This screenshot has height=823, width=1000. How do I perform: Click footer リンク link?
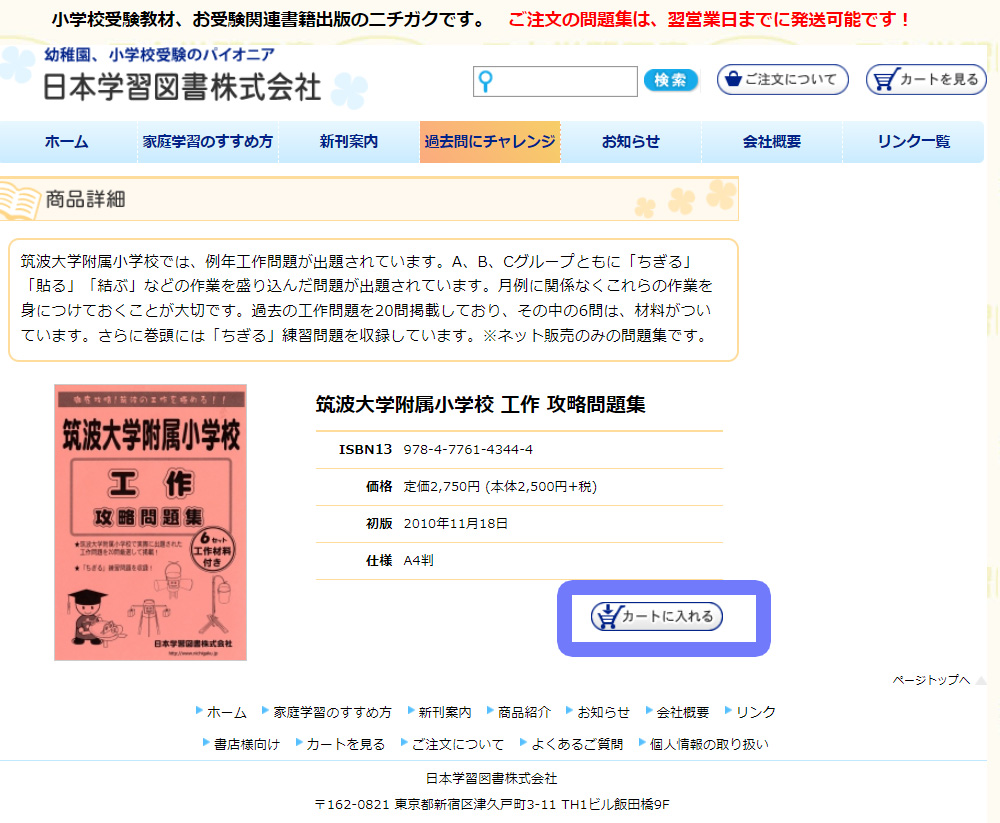[x=756, y=713]
